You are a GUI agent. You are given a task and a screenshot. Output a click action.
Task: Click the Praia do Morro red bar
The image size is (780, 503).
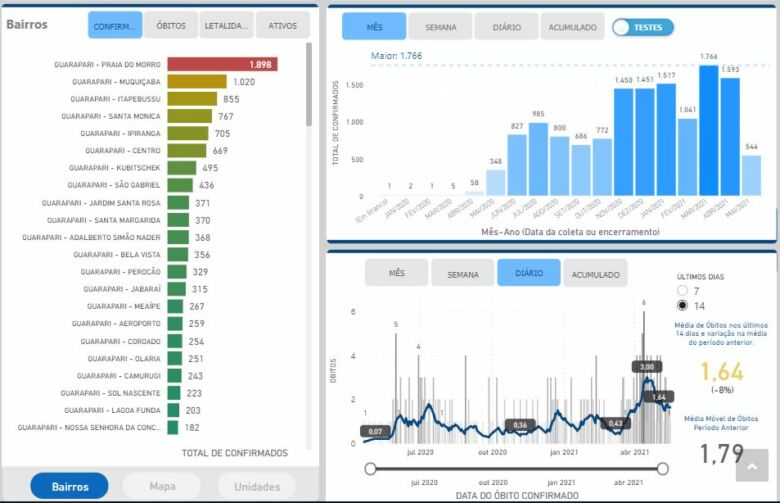click(x=222, y=64)
